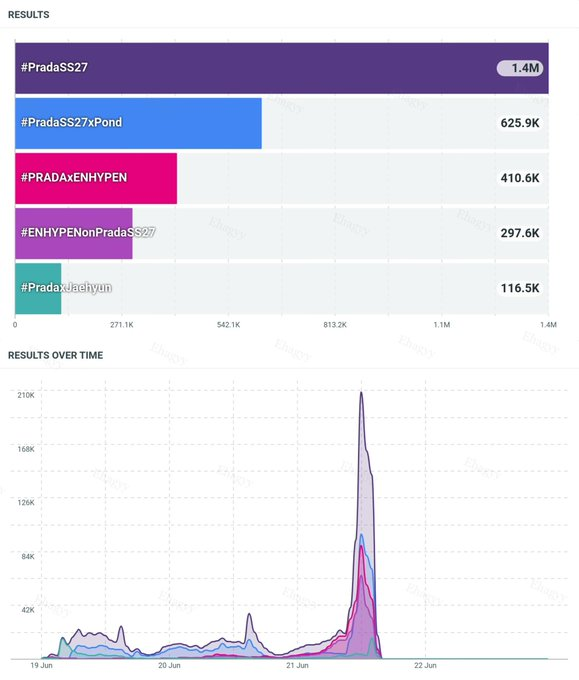Click the 813.2K axis tick label
Image resolution: width=579 pixels, height=680 pixels.
pyautogui.click(x=335, y=325)
